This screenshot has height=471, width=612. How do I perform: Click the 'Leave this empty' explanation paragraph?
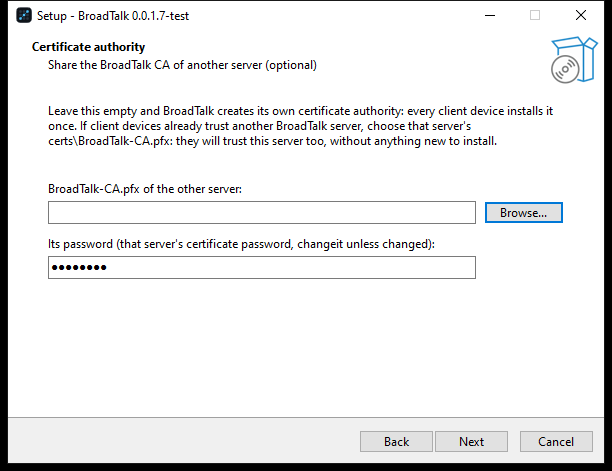point(300,126)
